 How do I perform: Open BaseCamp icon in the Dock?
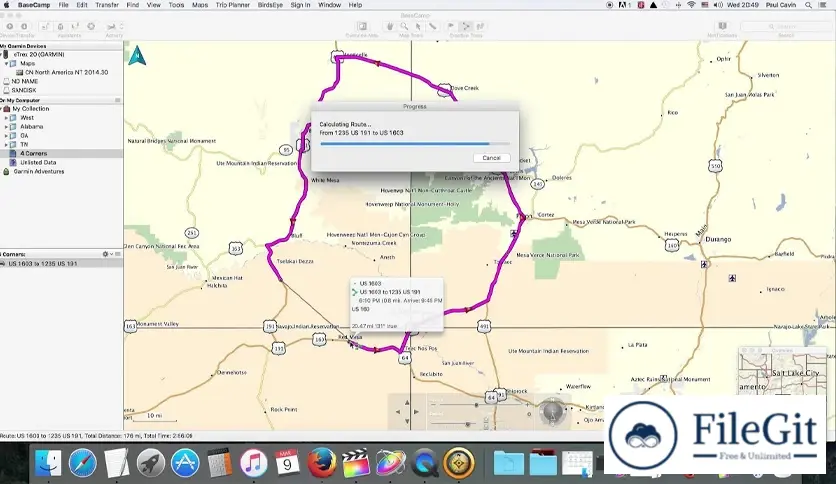(x=459, y=463)
